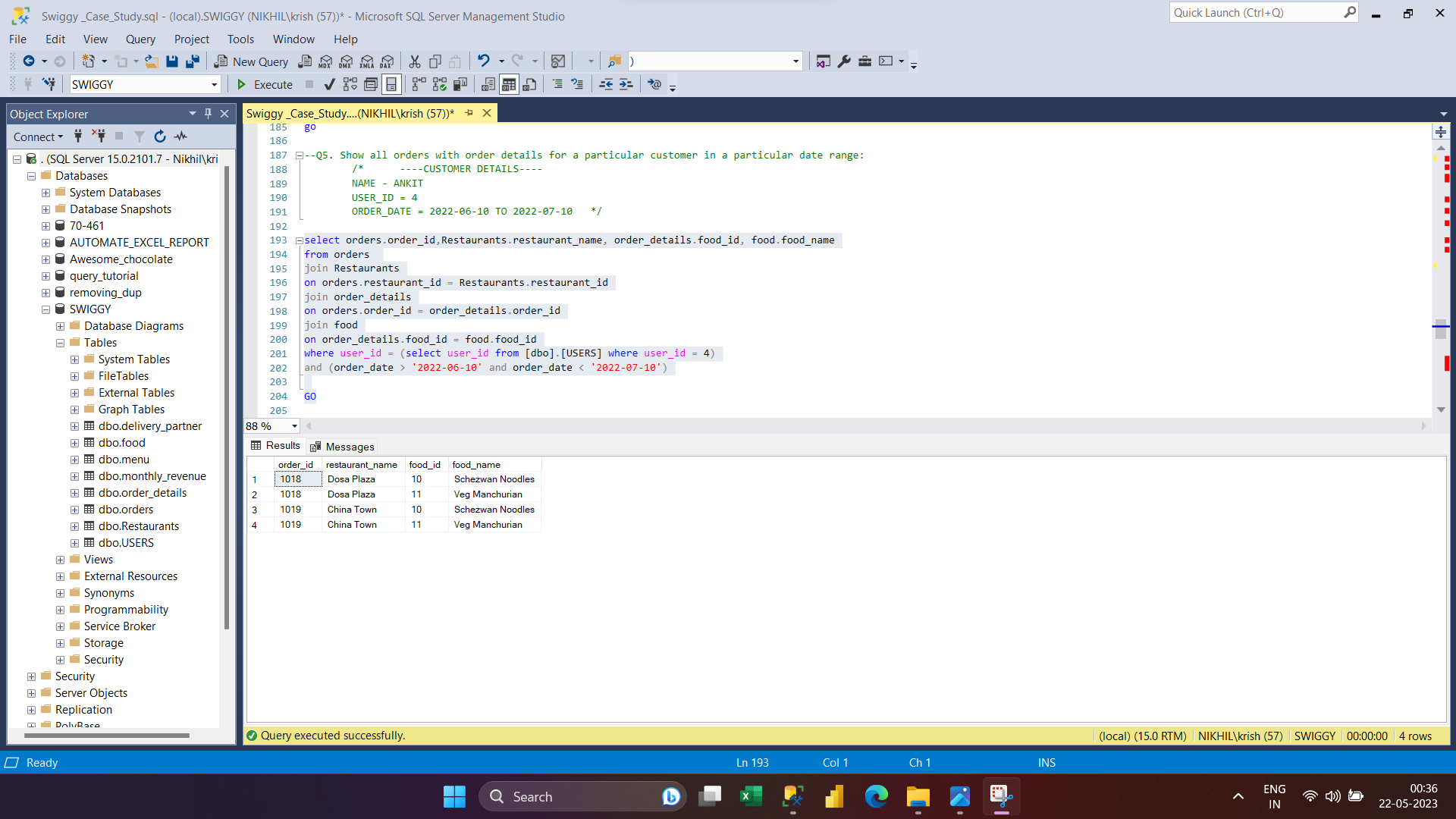Image resolution: width=1456 pixels, height=819 pixels.
Task: Open the Query menu
Action: tap(140, 39)
